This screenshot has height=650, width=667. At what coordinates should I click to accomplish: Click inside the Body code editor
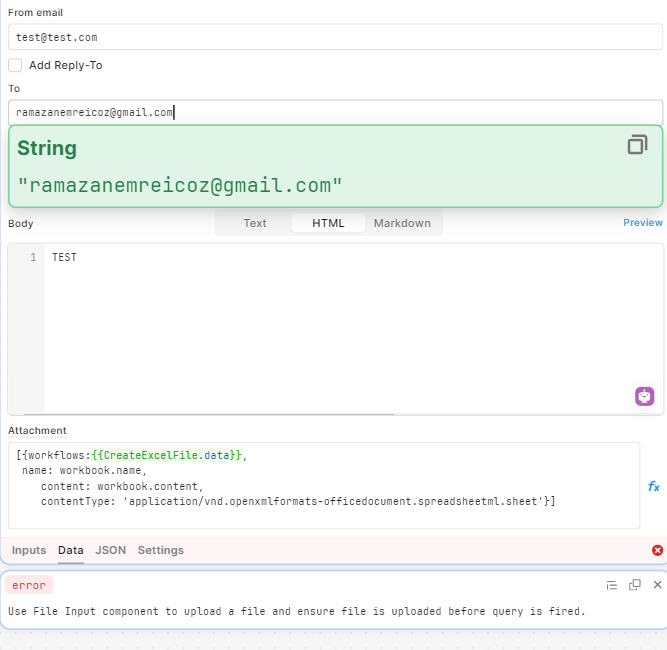click(x=353, y=328)
